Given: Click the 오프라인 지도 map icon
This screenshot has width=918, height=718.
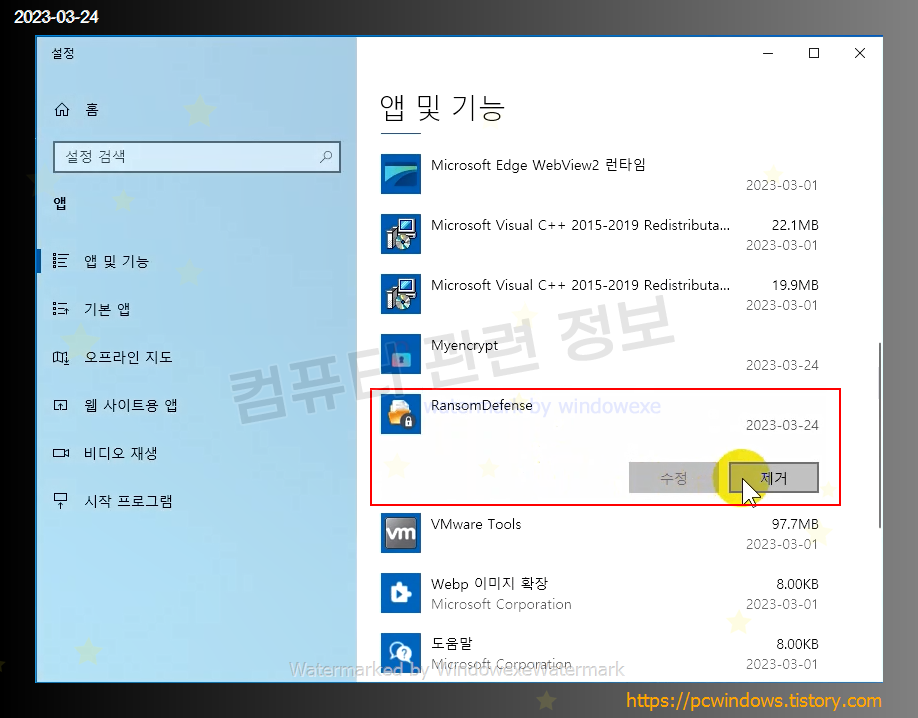Looking at the screenshot, I should (60, 357).
